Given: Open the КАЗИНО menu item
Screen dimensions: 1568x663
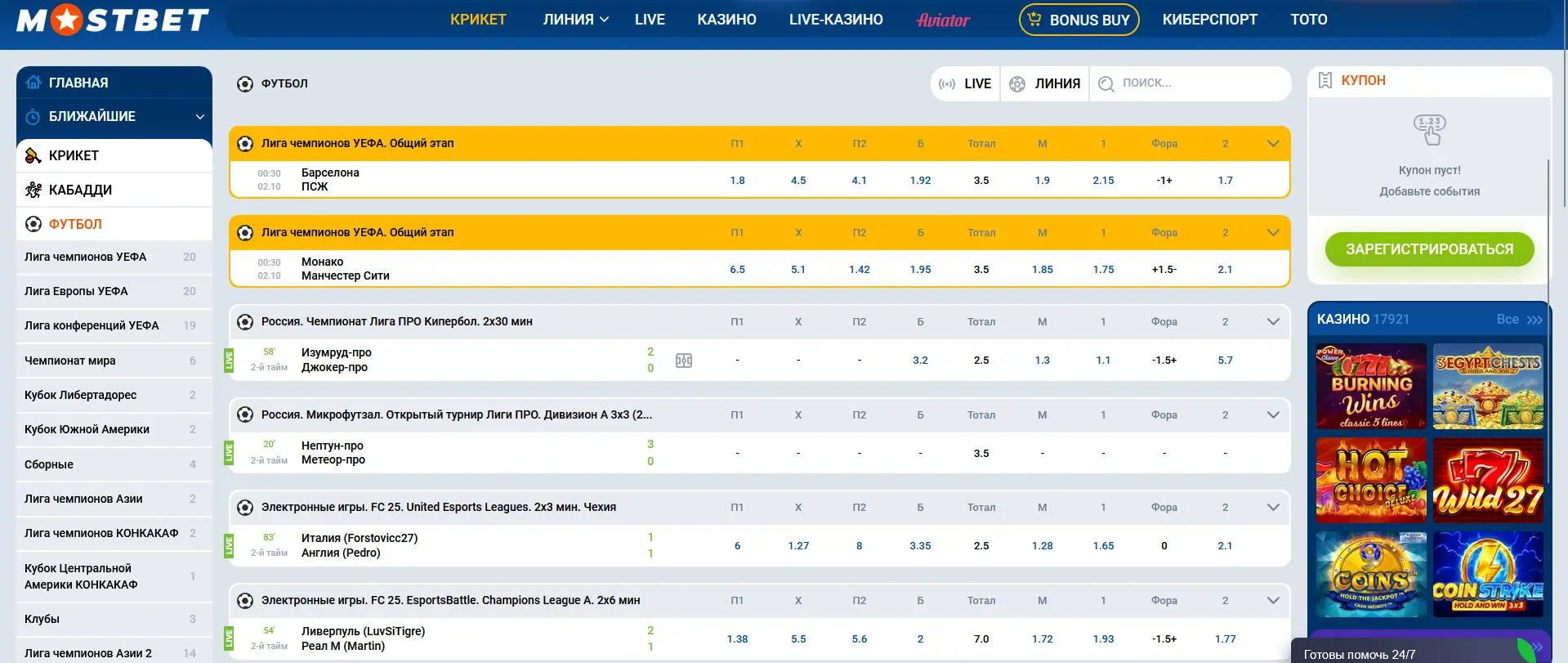Looking at the screenshot, I should pyautogui.click(x=726, y=20).
